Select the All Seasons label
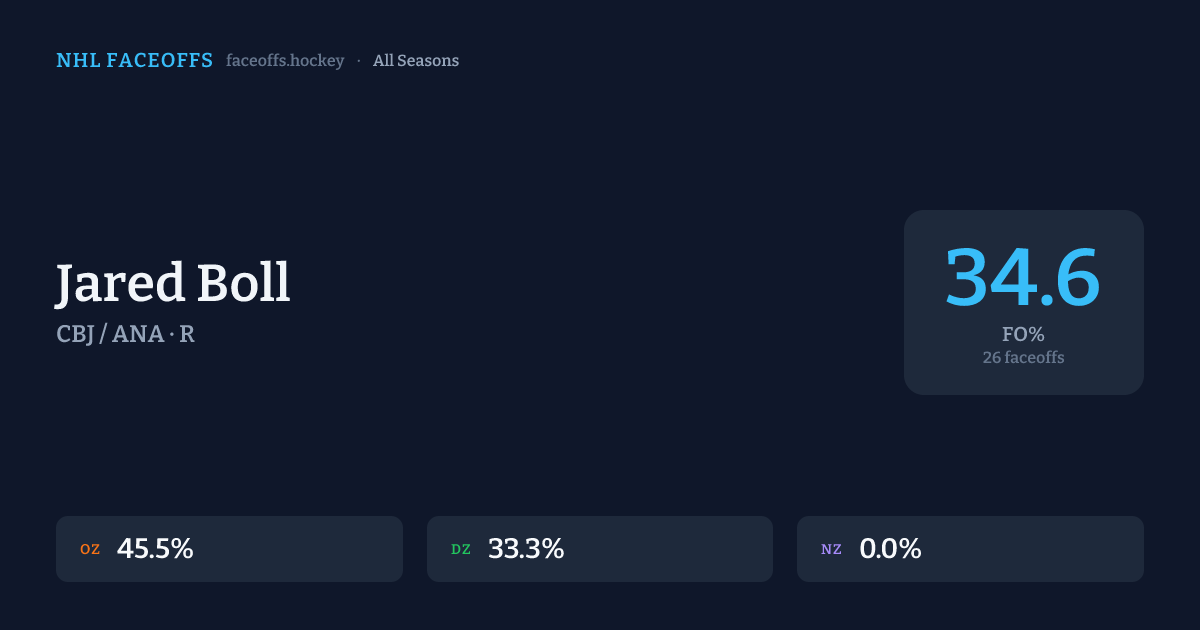Screen dimensions: 1200x630 click(416, 61)
